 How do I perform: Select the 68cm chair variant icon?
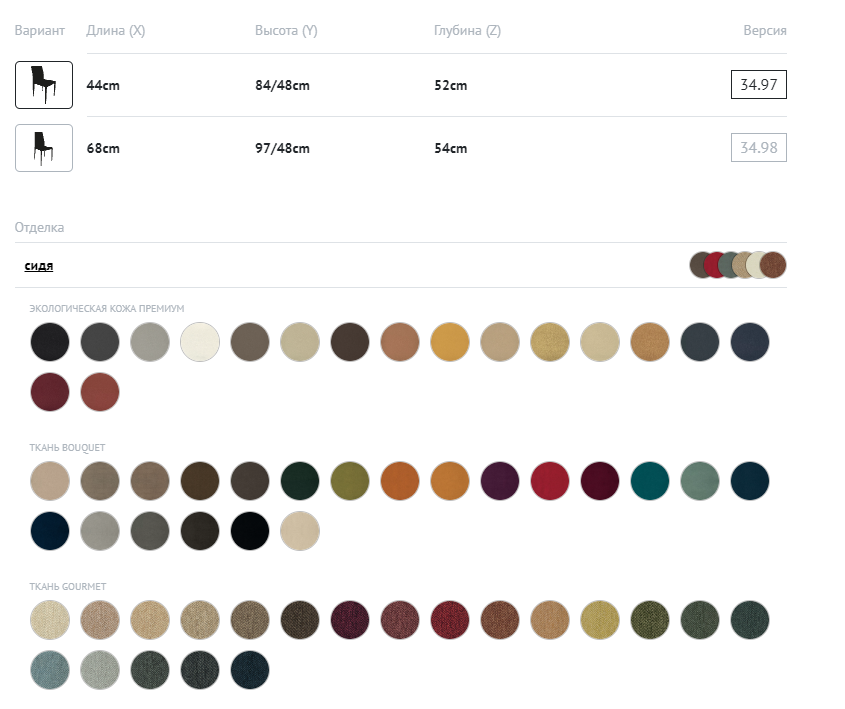pyautogui.click(x=44, y=148)
